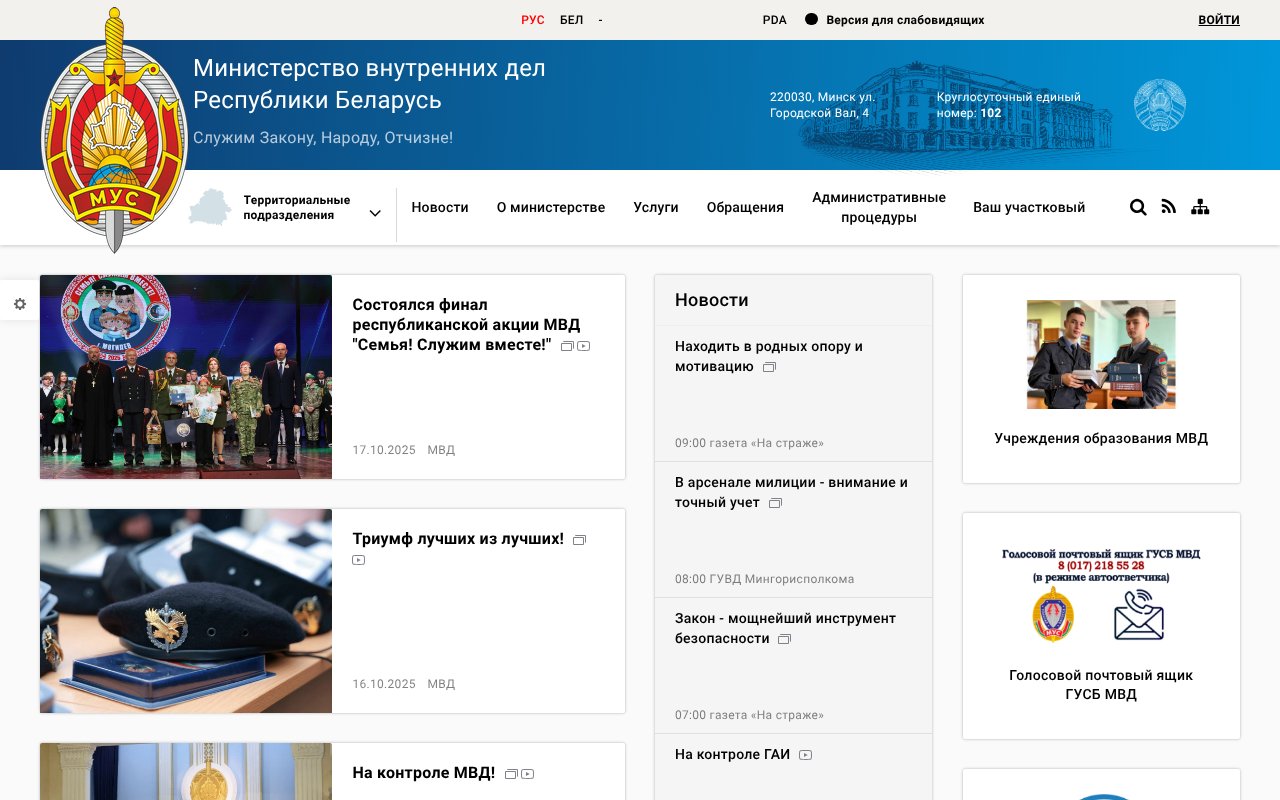Click the RSS feed icon
The image size is (1280, 800).
(x=1168, y=206)
